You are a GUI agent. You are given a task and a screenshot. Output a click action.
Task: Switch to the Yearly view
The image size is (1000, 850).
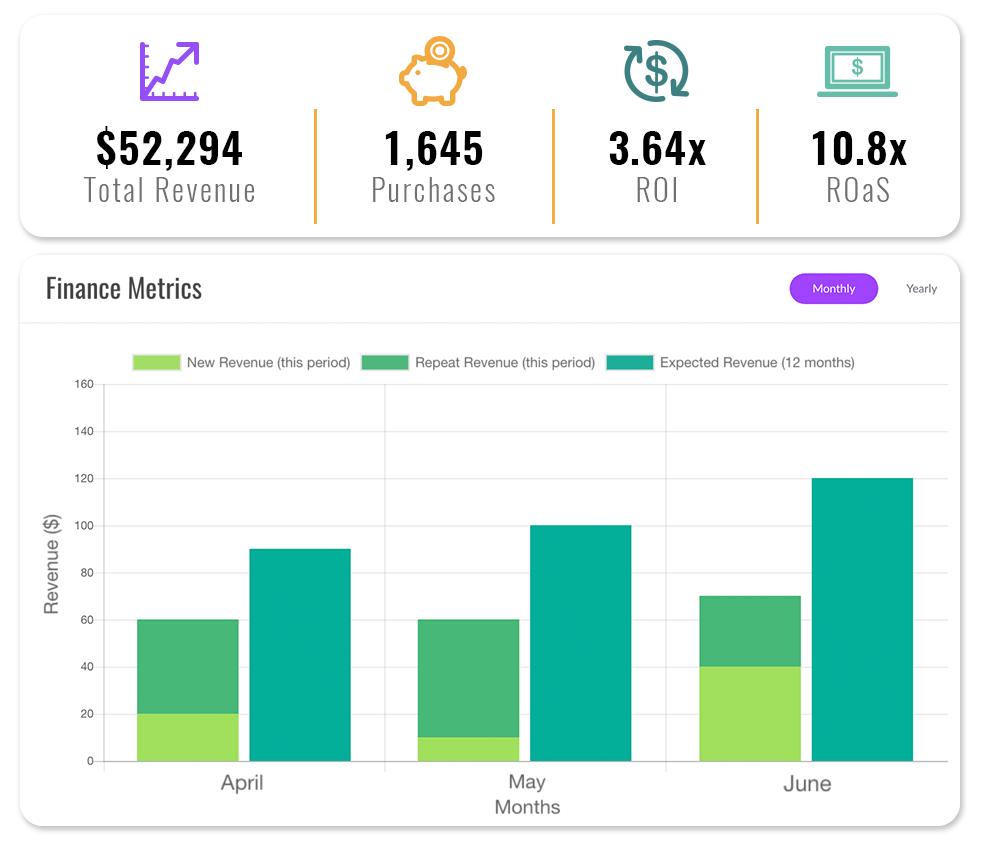click(922, 289)
